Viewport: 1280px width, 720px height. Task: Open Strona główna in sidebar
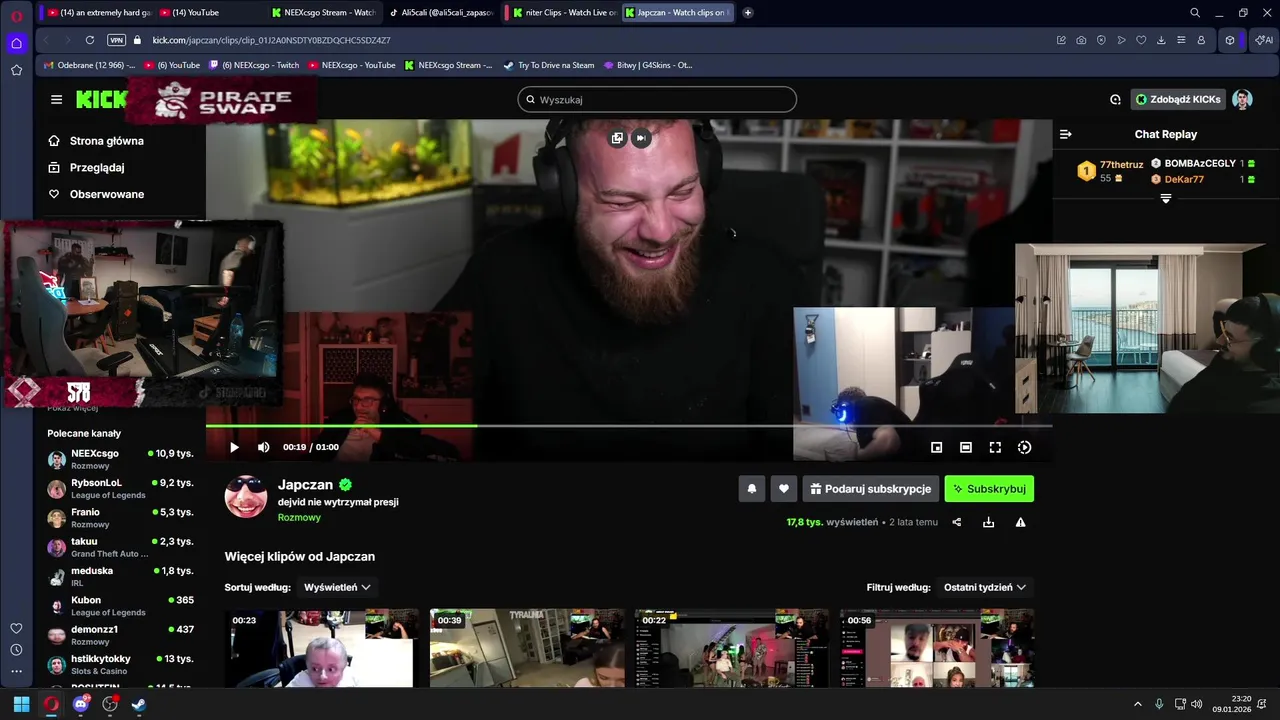(x=96, y=141)
